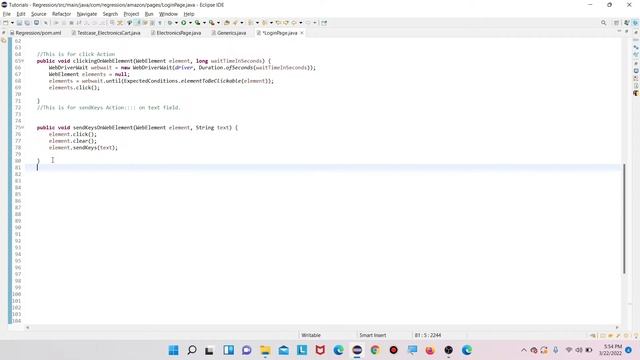Click the External Tools run icon
Screen dimensions: 640x360
[211, 23]
